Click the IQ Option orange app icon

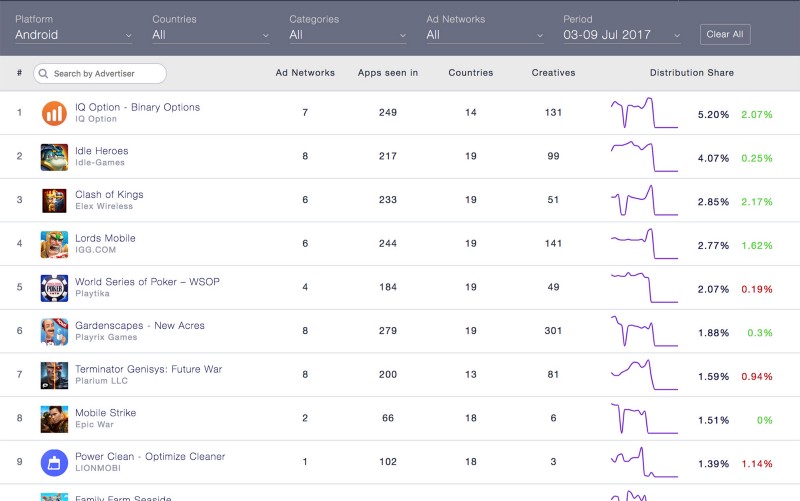[x=54, y=113]
